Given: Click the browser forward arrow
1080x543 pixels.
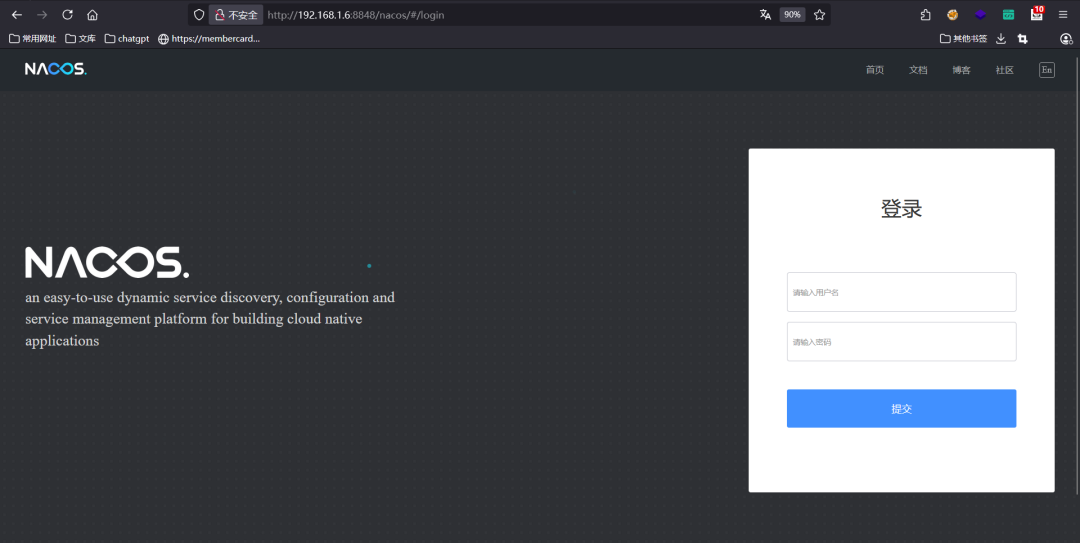Looking at the screenshot, I should point(42,14).
